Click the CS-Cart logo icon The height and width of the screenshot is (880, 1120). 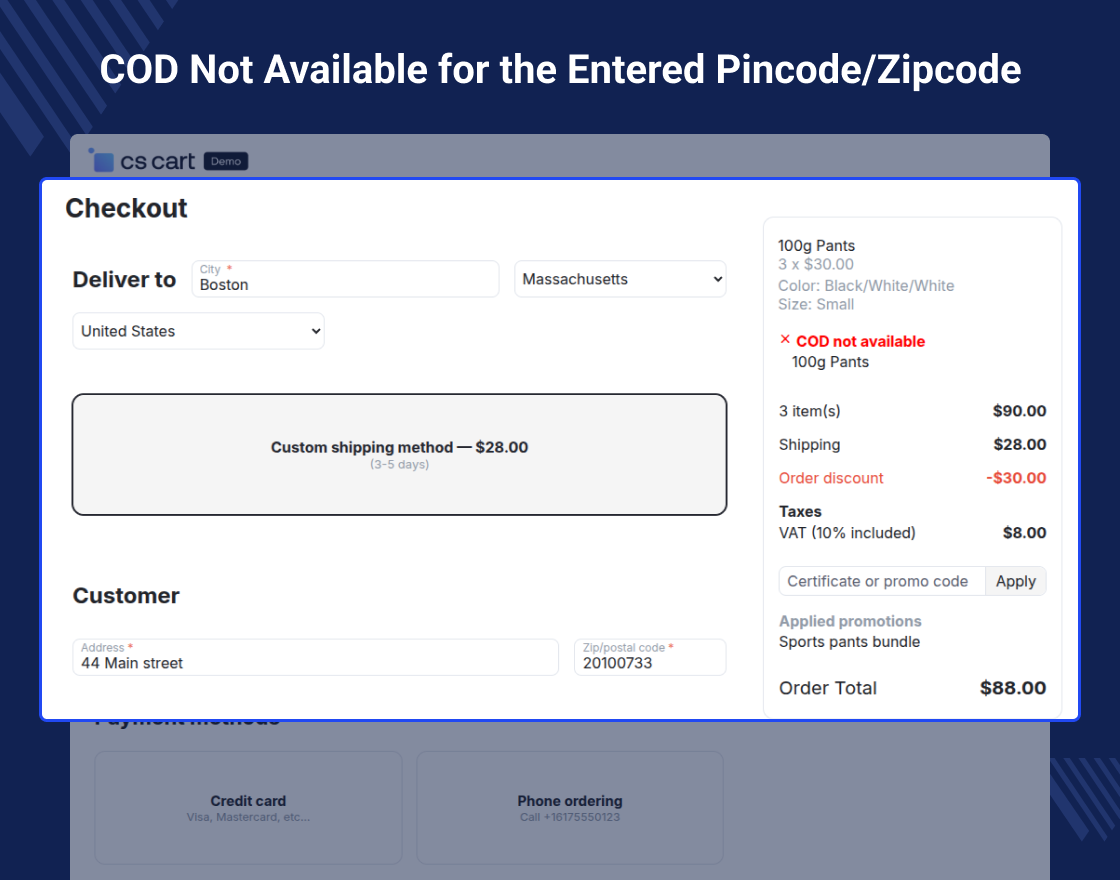[x=102, y=160]
